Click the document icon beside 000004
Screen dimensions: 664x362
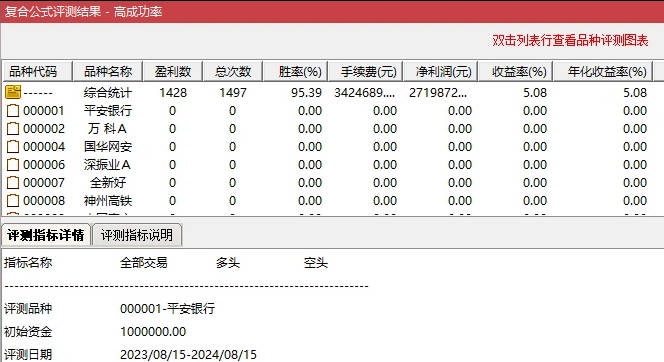13,146
